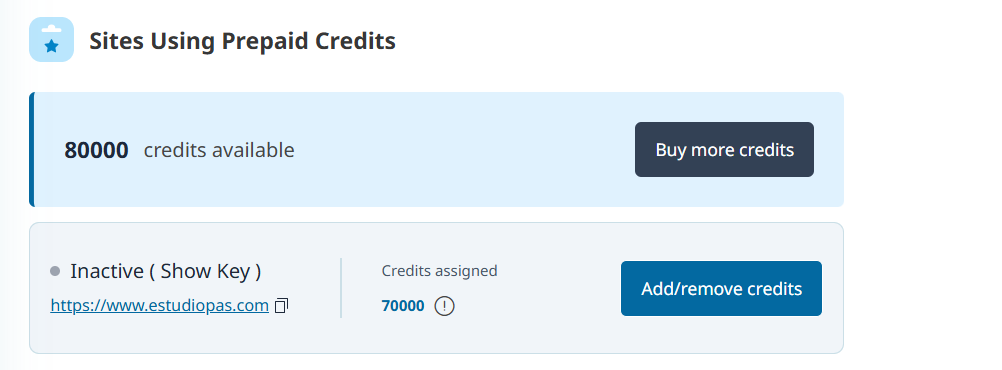Click empty area of light-blue credits banner
1002x370 pixels.
(460, 150)
